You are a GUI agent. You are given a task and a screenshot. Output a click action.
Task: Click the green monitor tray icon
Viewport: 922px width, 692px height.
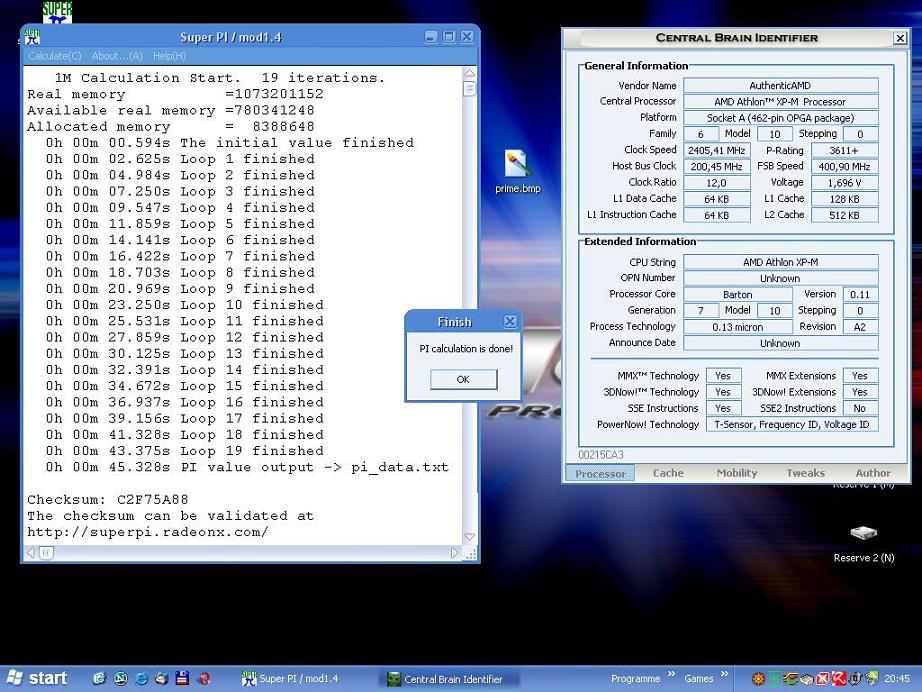(x=774, y=679)
